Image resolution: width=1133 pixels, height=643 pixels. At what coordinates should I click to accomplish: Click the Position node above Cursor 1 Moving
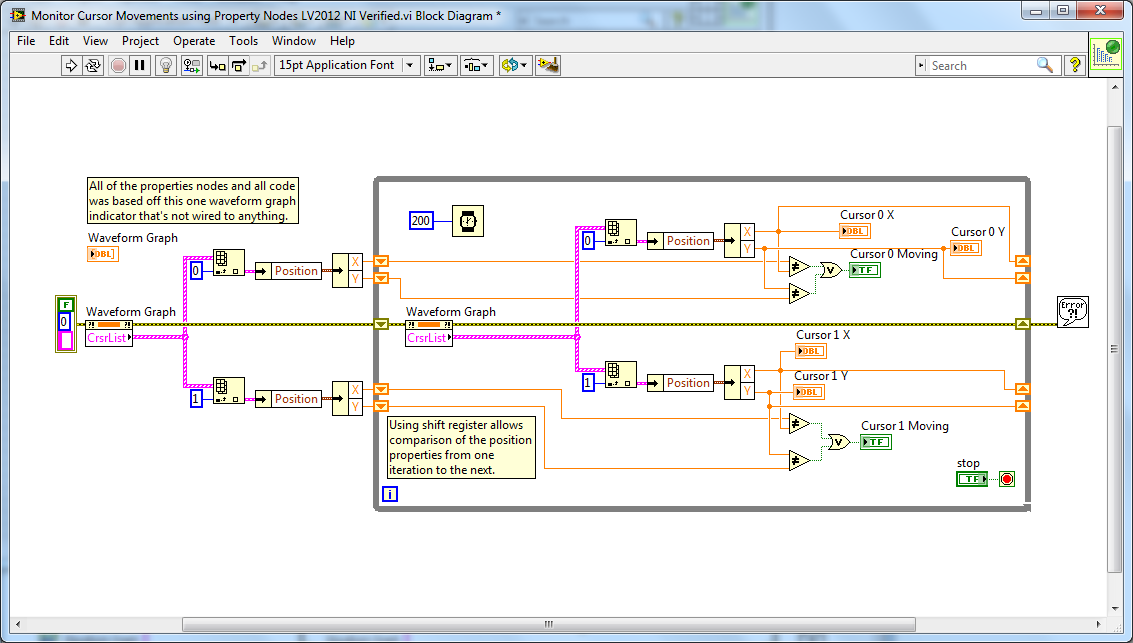click(x=681, y=383)
